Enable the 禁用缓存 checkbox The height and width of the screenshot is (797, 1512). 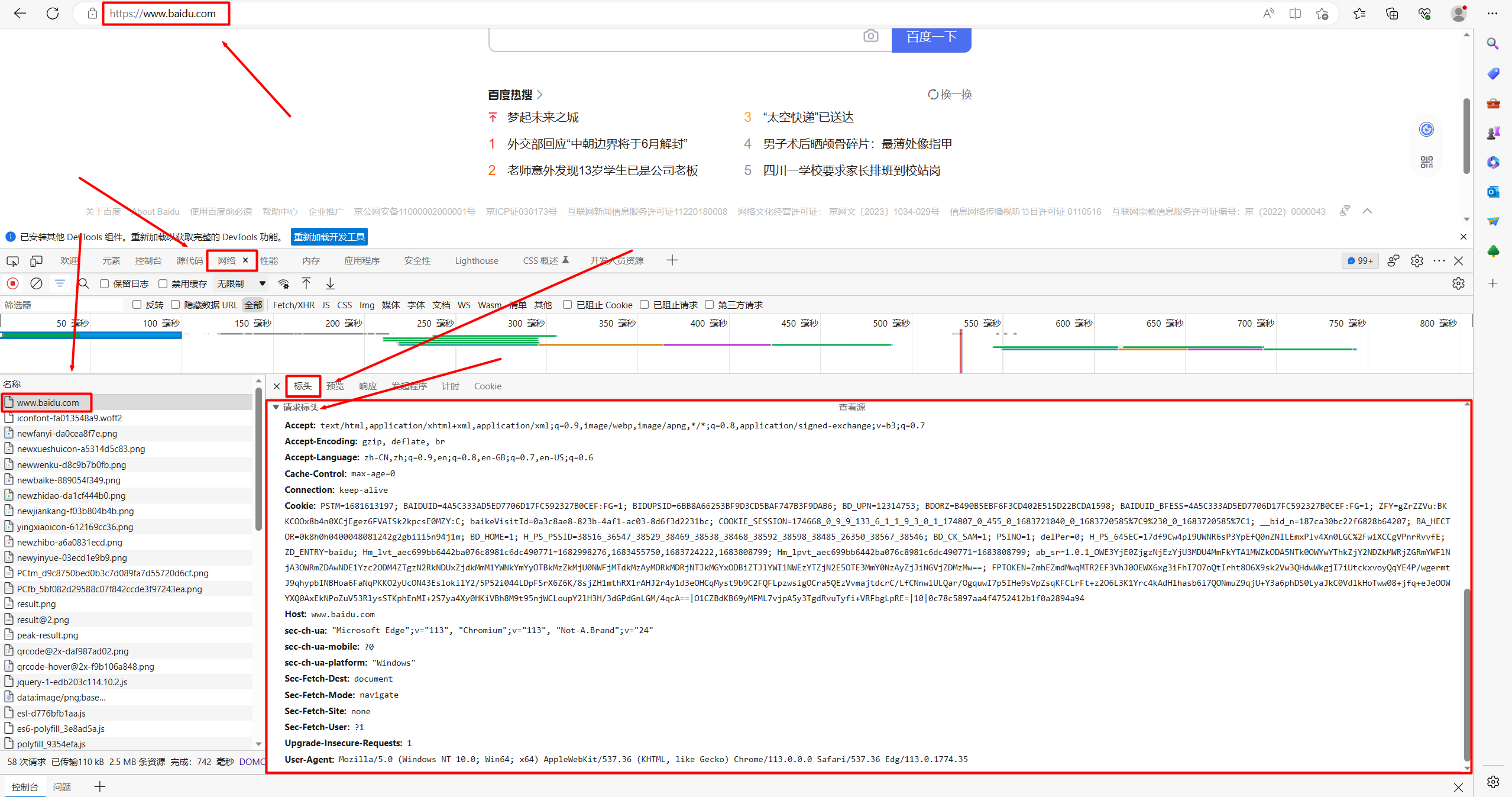point(163,284)
